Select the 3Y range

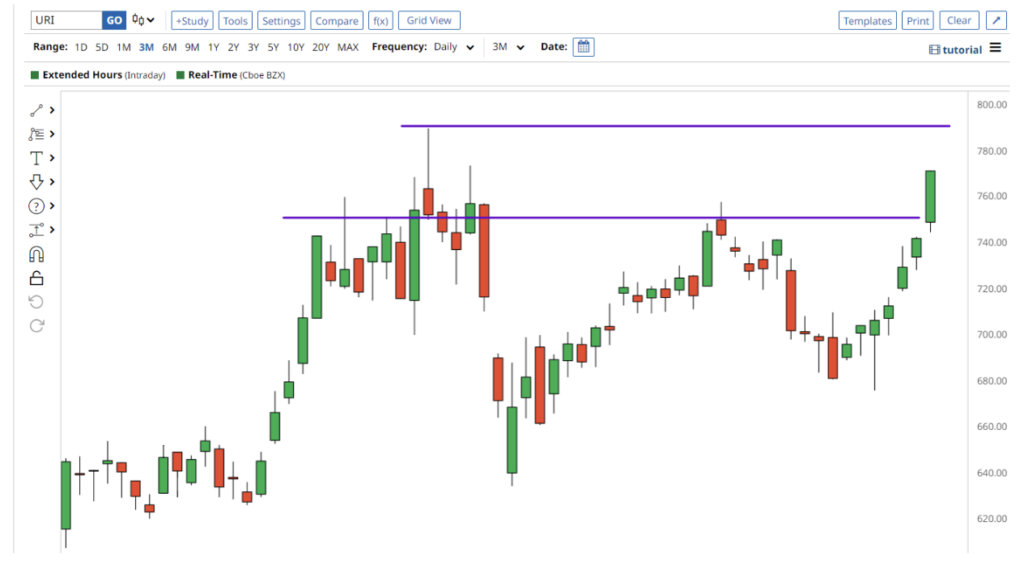click(253, 47)
